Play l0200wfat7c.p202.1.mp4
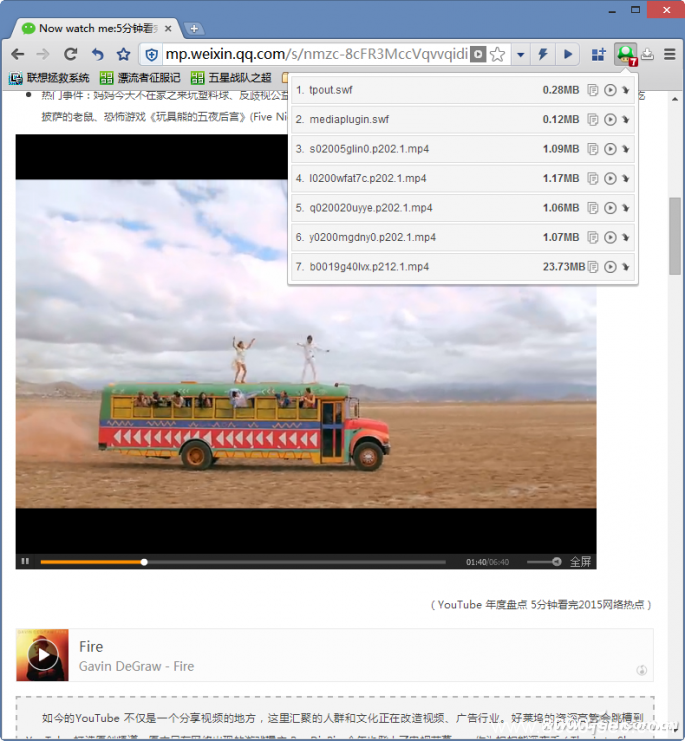Screen dimensions: 685x741 tap(610, 179)
